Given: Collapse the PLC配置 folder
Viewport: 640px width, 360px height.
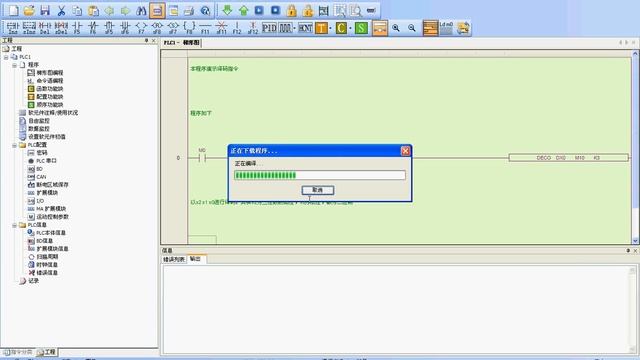Looking at the screenshot, I should pyautogui.click(x=14, y=145).
